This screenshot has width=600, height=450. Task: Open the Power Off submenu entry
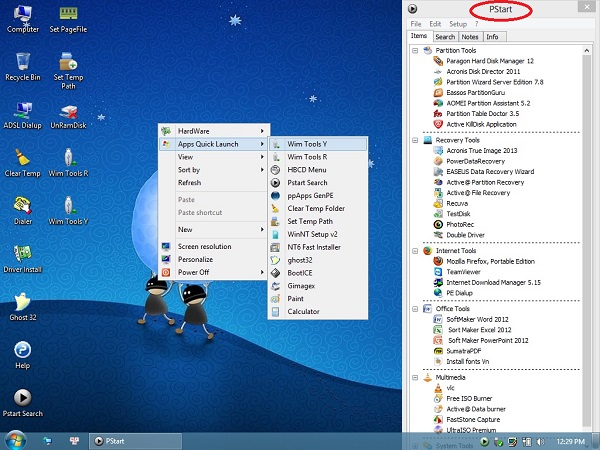click(x=214, y=272)
